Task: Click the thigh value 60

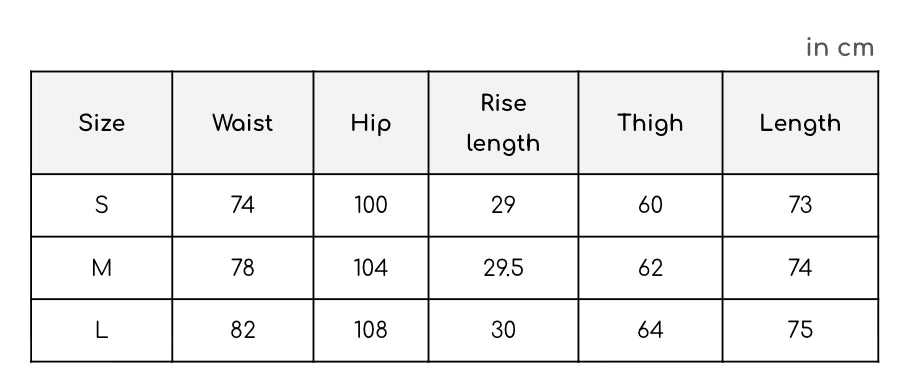Action: coord(650,205)
